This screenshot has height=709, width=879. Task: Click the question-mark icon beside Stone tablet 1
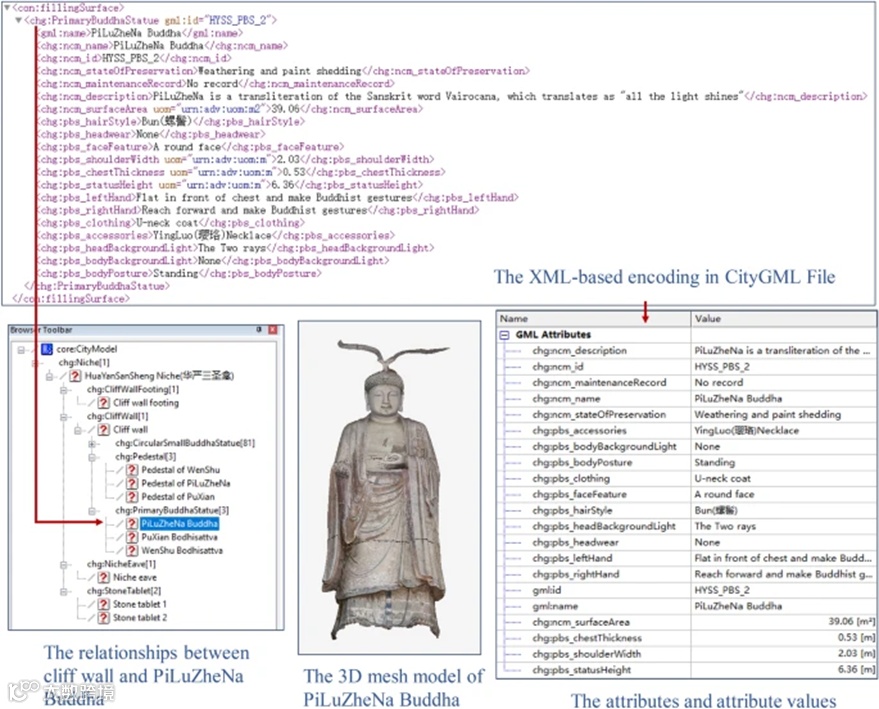click(103, 604)
